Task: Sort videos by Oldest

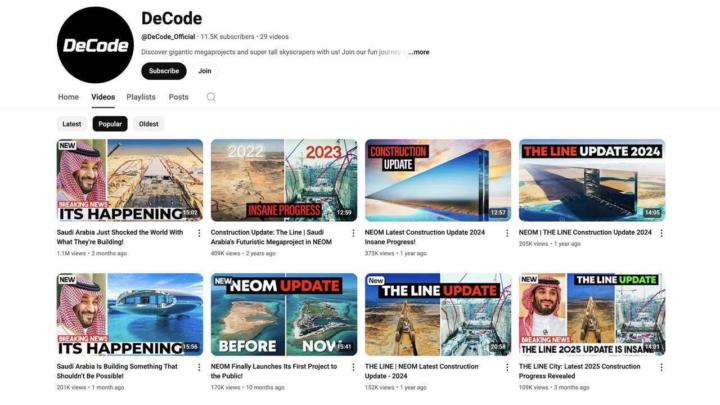Action: (x=148, y=124)
